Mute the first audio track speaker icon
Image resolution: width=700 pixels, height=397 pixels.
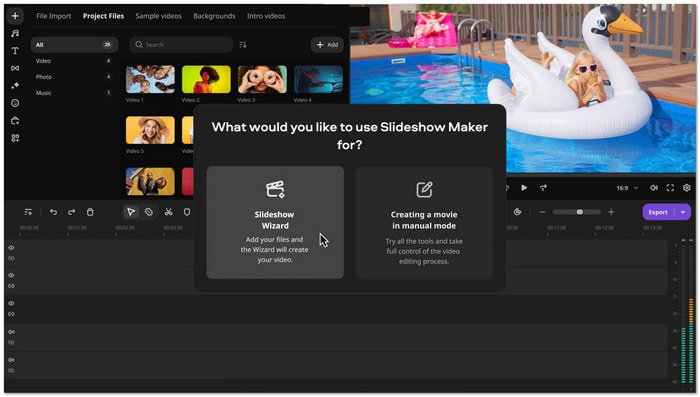coord(11,332)
